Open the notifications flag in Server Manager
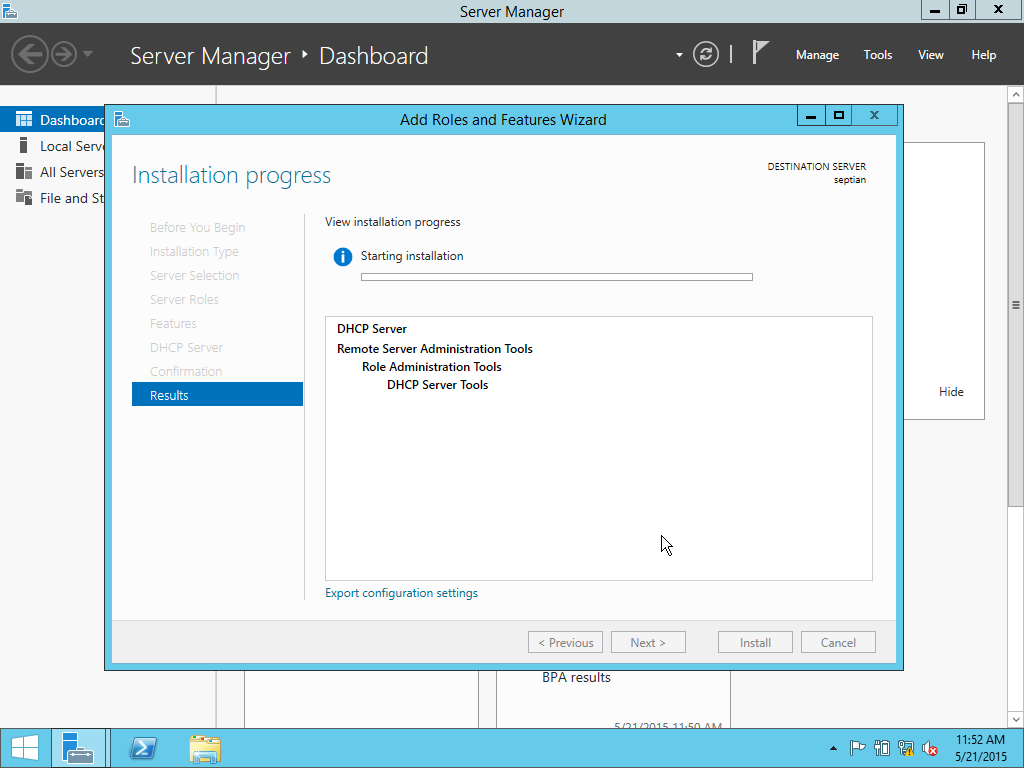Screen dimensions: 1024x768 click(760, 50)
